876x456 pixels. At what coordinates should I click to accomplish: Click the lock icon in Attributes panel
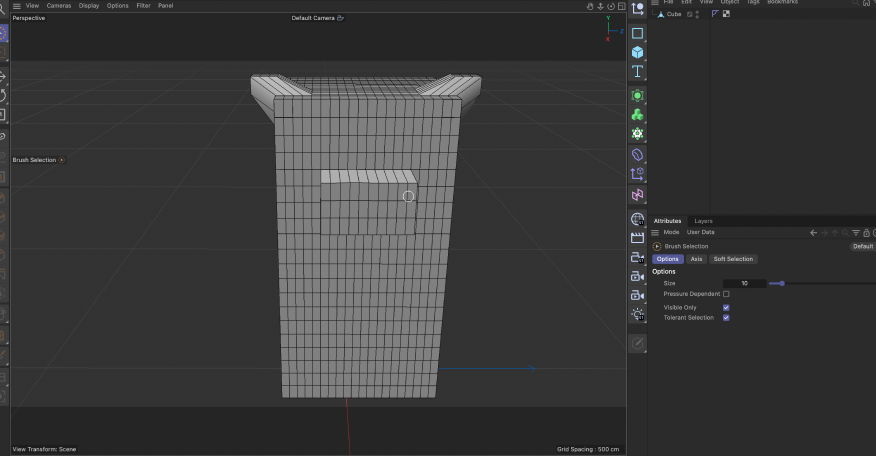pyautogui.click(x=867, y=232)
